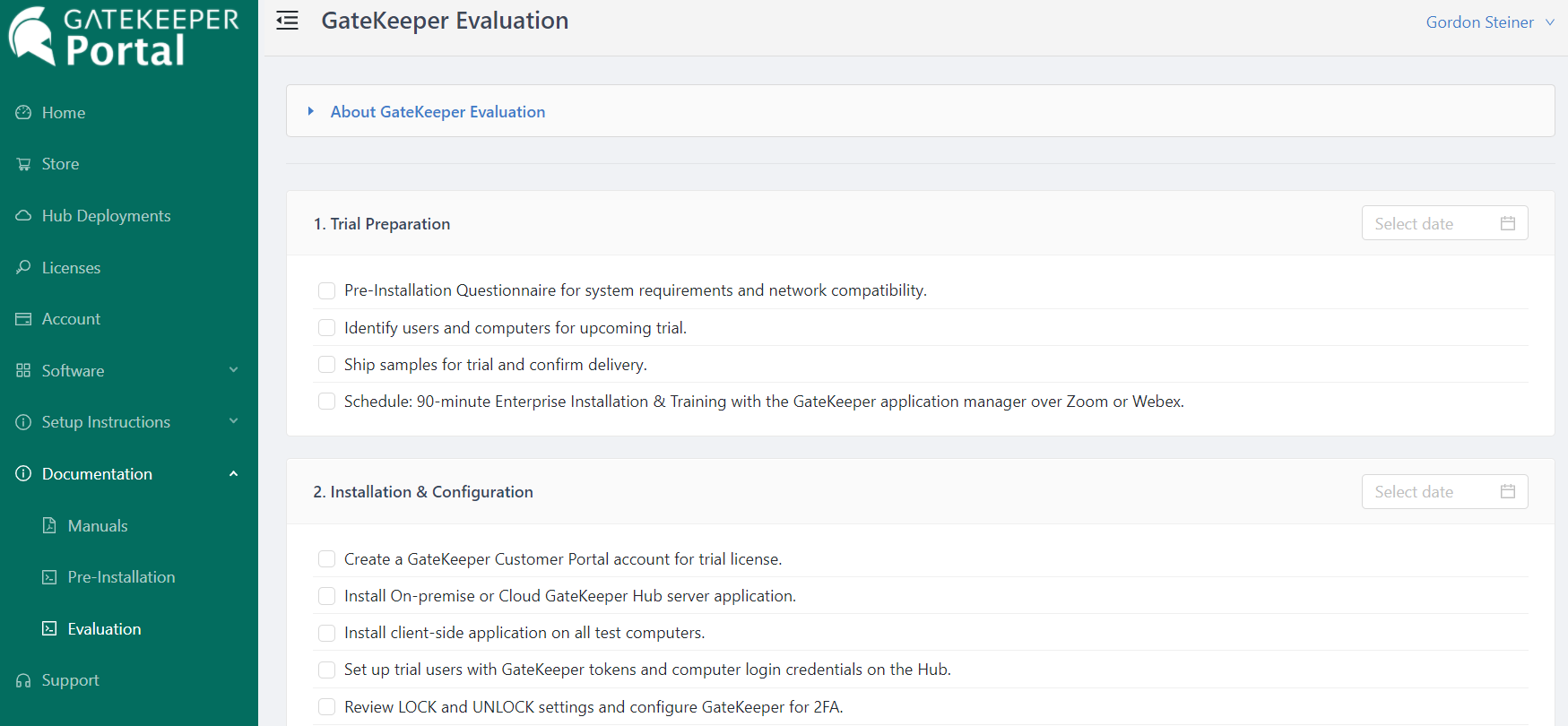
Task: Click calendar icon in Trial Preparation date field
Action: [1508, 223]
